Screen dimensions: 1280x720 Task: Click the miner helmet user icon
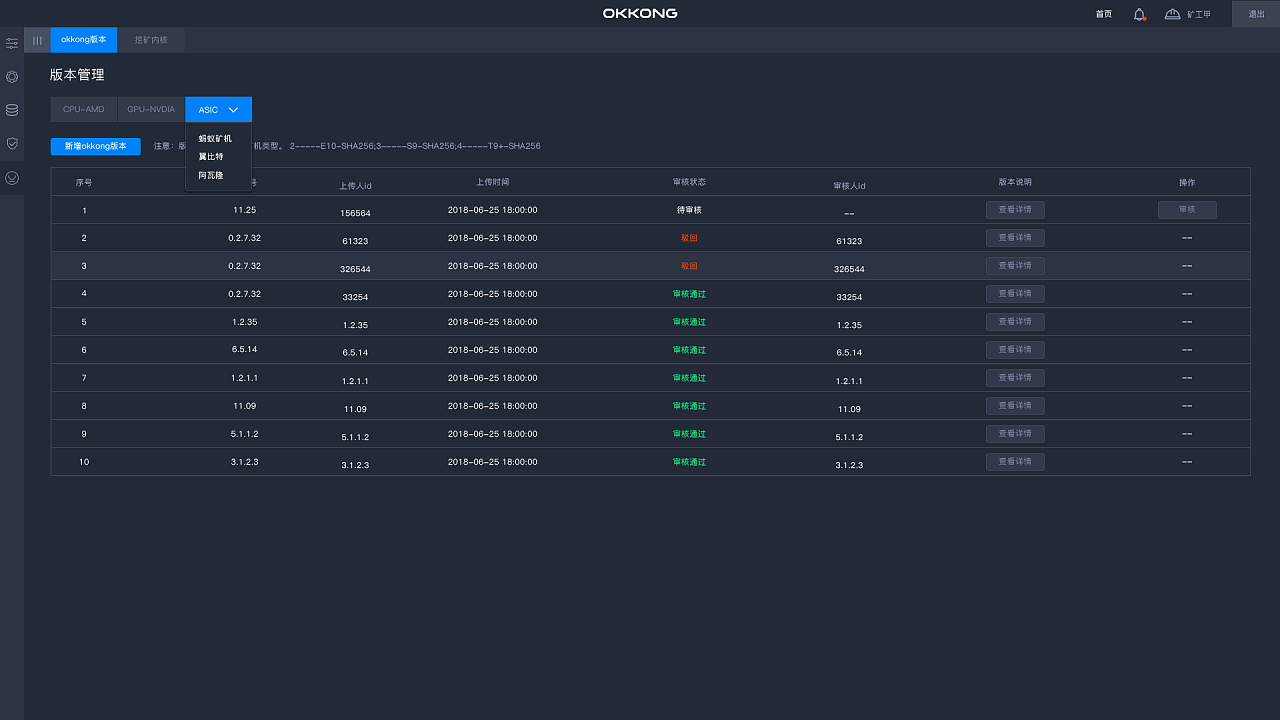click(x=1173, y=14)
